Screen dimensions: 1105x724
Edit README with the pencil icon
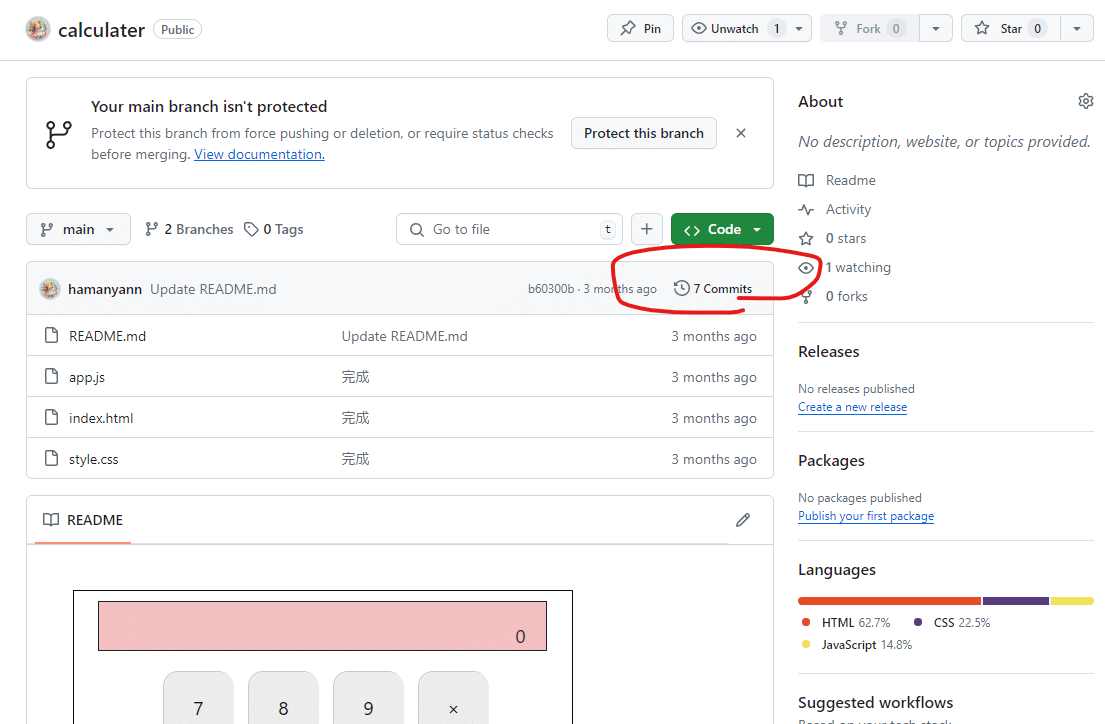pos(743,520)
